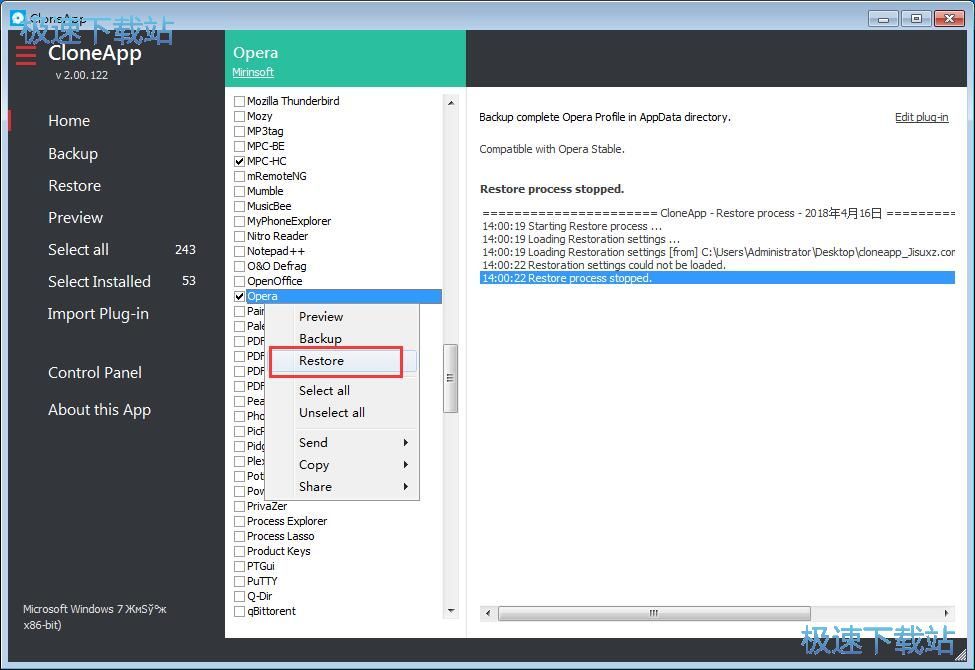Expand the Copy submenu arrow
Image resolution: width=975 pixels, height=670 pixels.
point(405,465)
